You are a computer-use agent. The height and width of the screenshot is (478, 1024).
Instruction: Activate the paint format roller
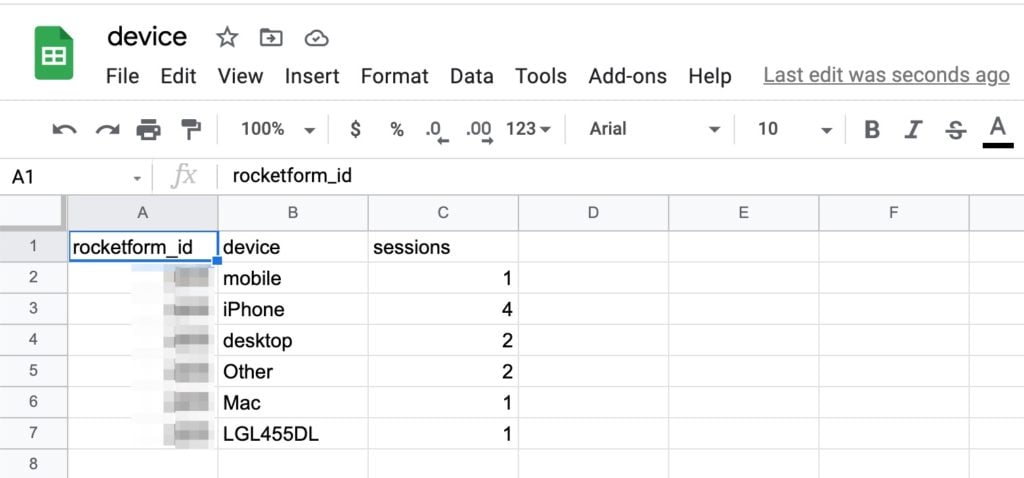coord(190,129)
